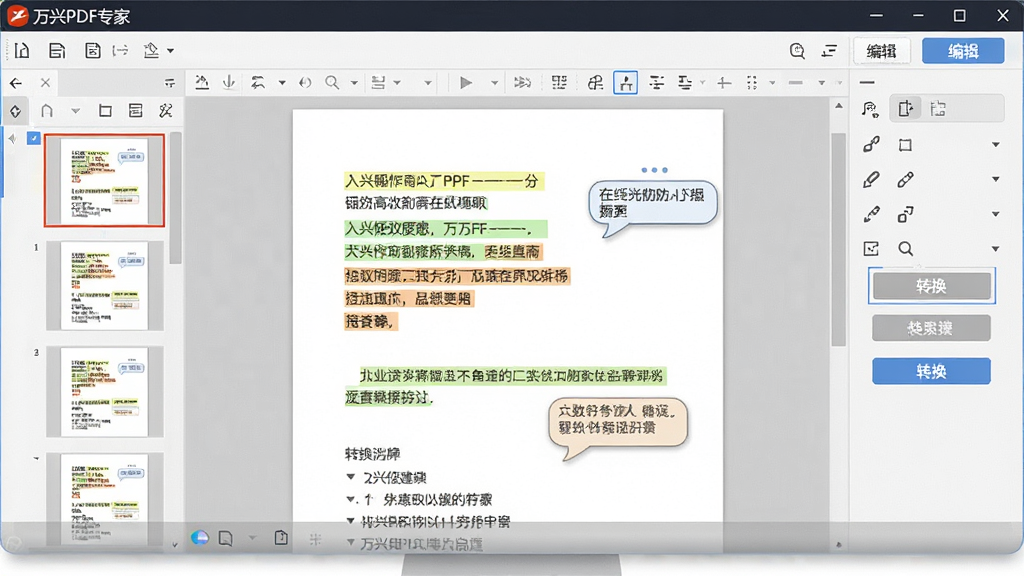Click the center-align lines icon in toolbar
The image size is (1024, 576).
(x=656, y=82)
